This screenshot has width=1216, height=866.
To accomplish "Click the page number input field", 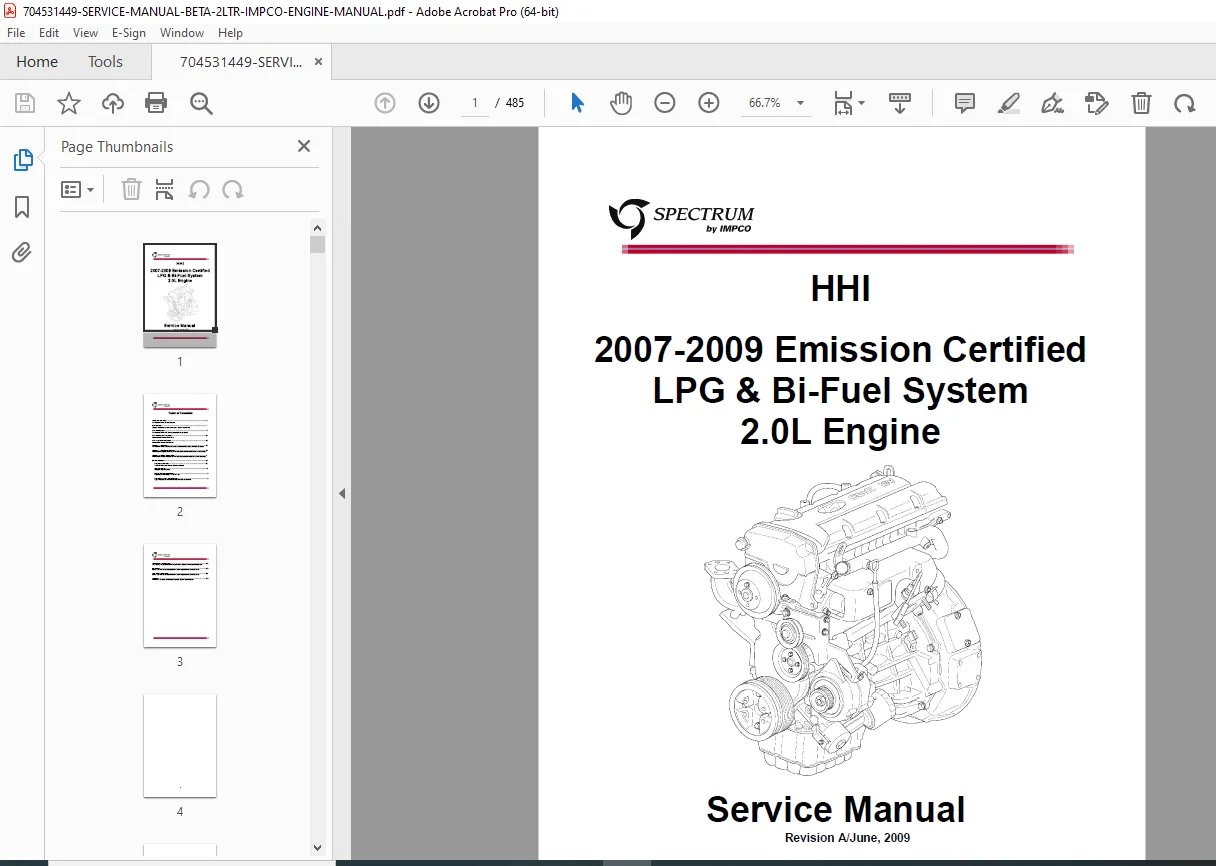I will (x=475, y=103).
